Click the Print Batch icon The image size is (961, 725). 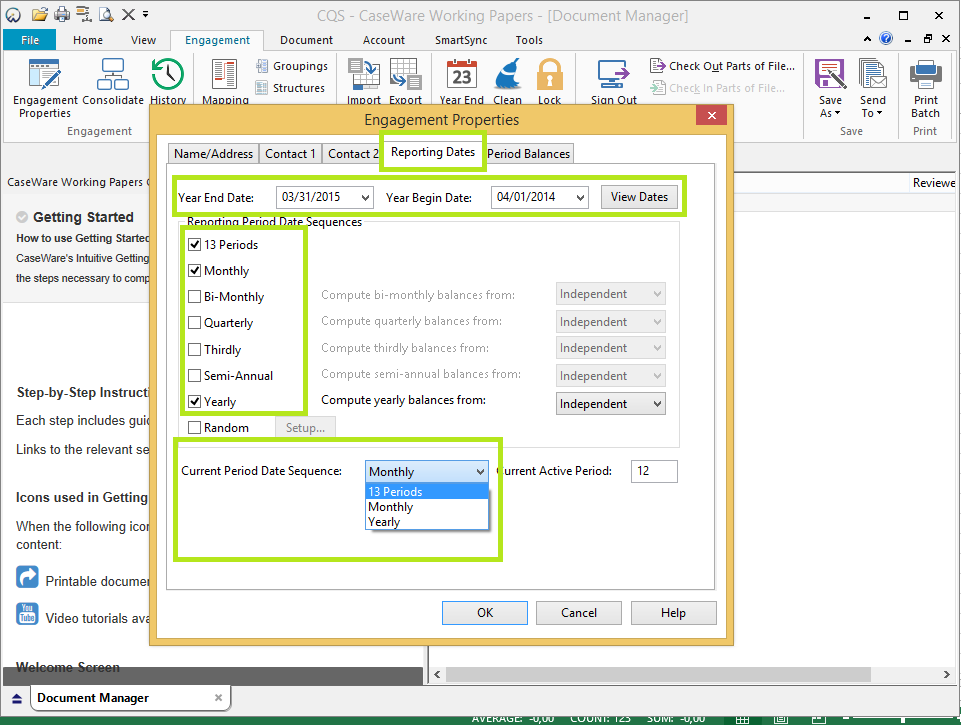[925, 77]
